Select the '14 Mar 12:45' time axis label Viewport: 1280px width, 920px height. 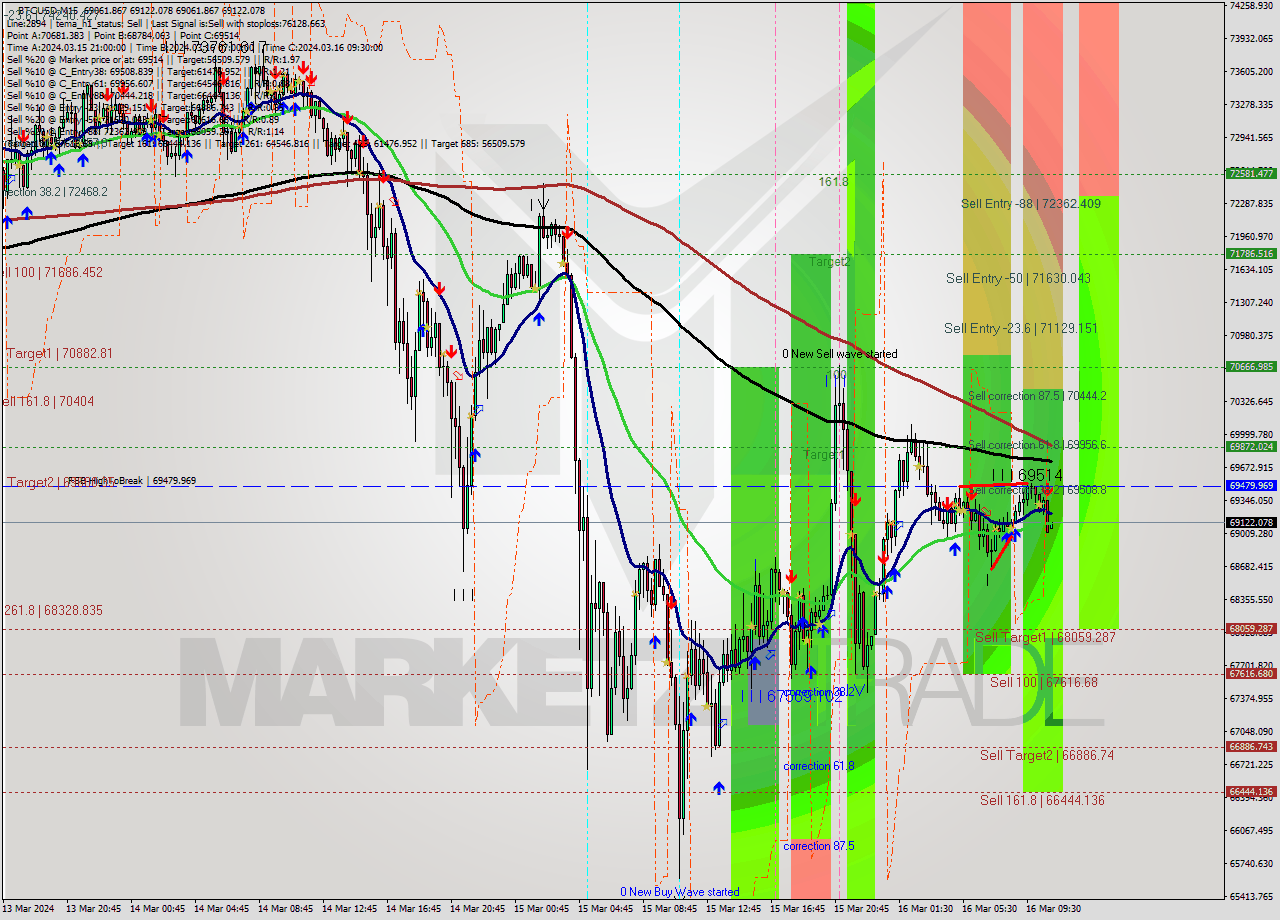point(349,909)
